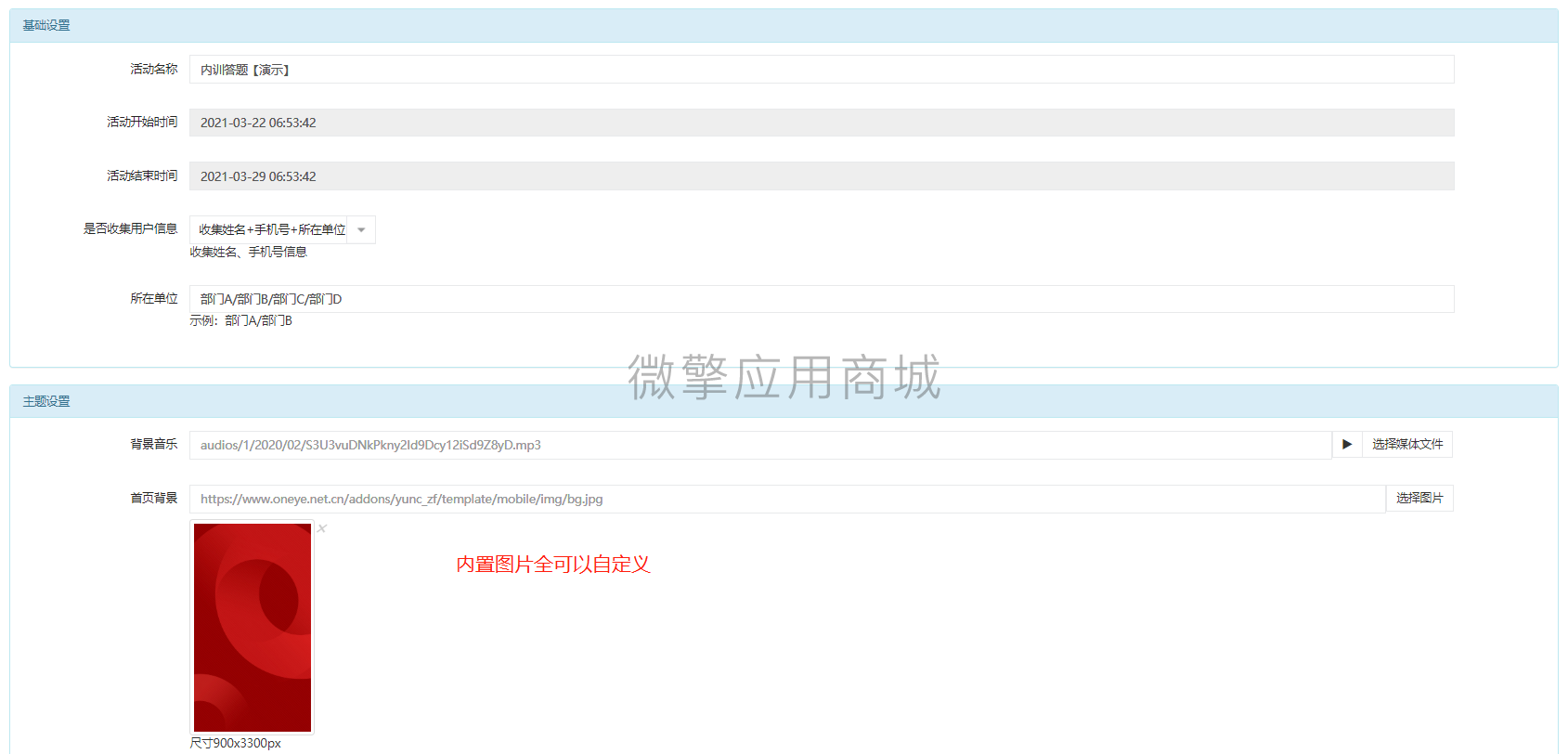Click the 活动开始时间 label
Image resolution: width=1568 pixels, height=754 pixels.
tap(141, 122)
